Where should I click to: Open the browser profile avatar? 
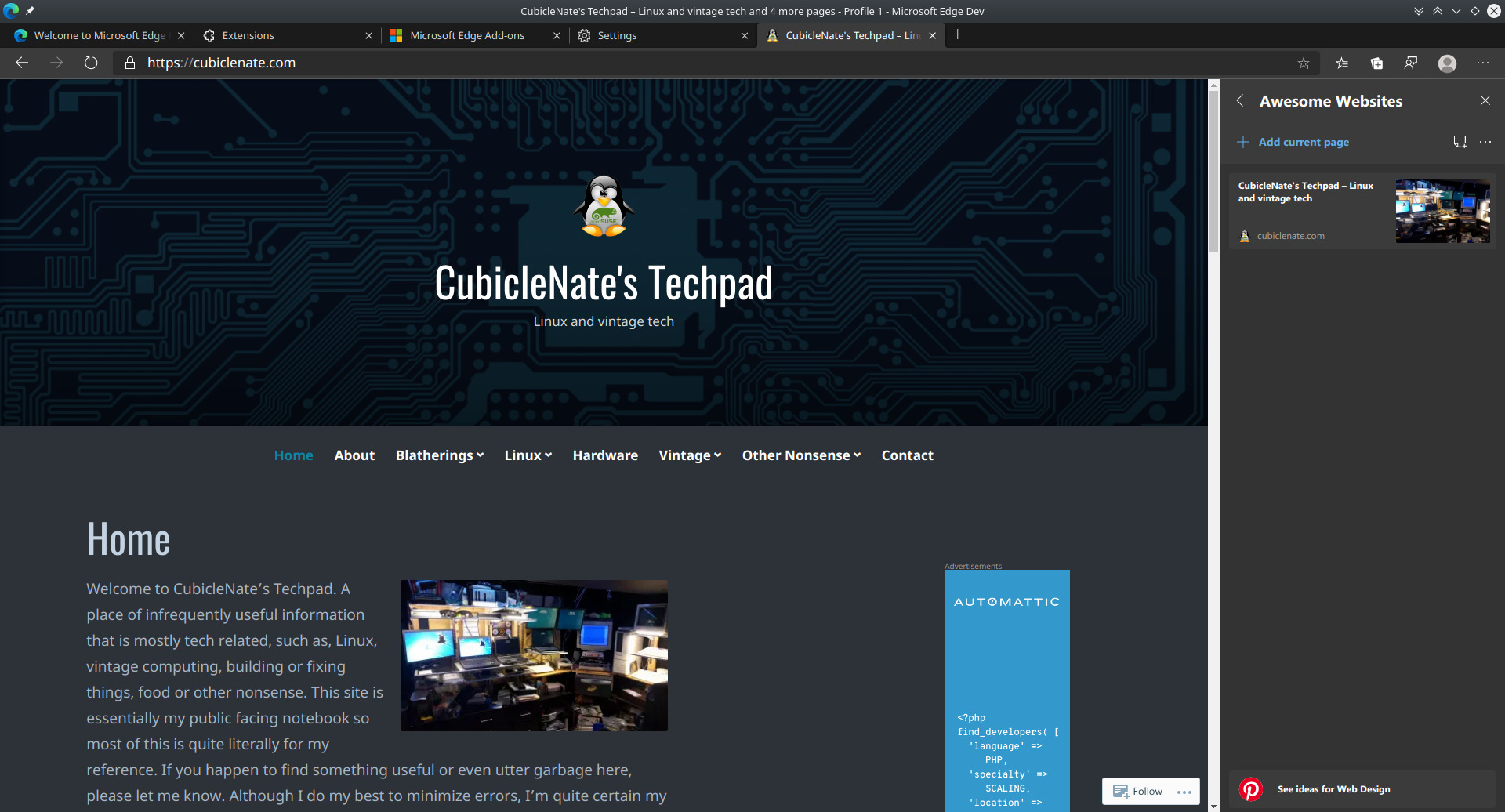pos(1447,63)
